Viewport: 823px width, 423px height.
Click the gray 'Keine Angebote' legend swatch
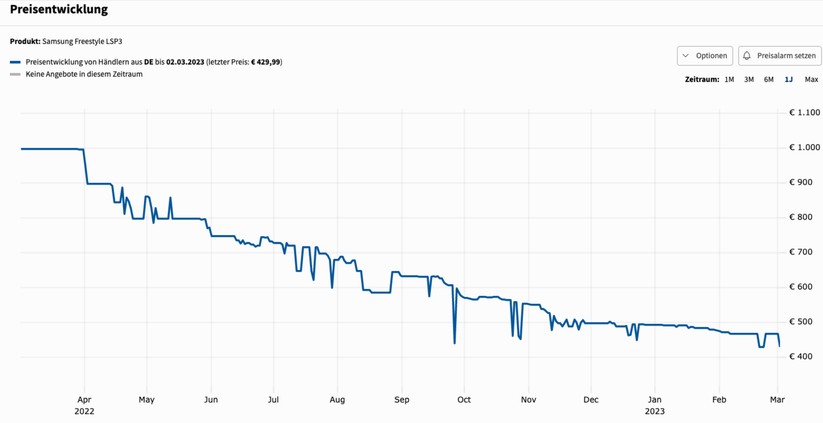(x=15, y=74)
